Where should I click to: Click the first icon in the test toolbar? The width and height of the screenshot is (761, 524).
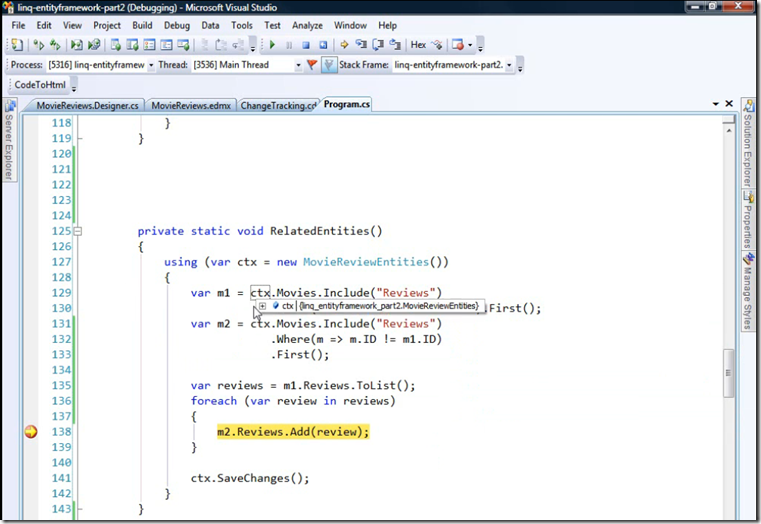(17, 45)
